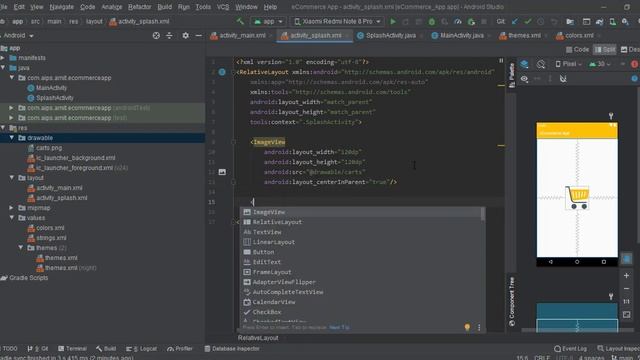Open the Refactor menu
Image resolution: width=640 pixels, height=360 pixels.
click(x=140, y=7)
